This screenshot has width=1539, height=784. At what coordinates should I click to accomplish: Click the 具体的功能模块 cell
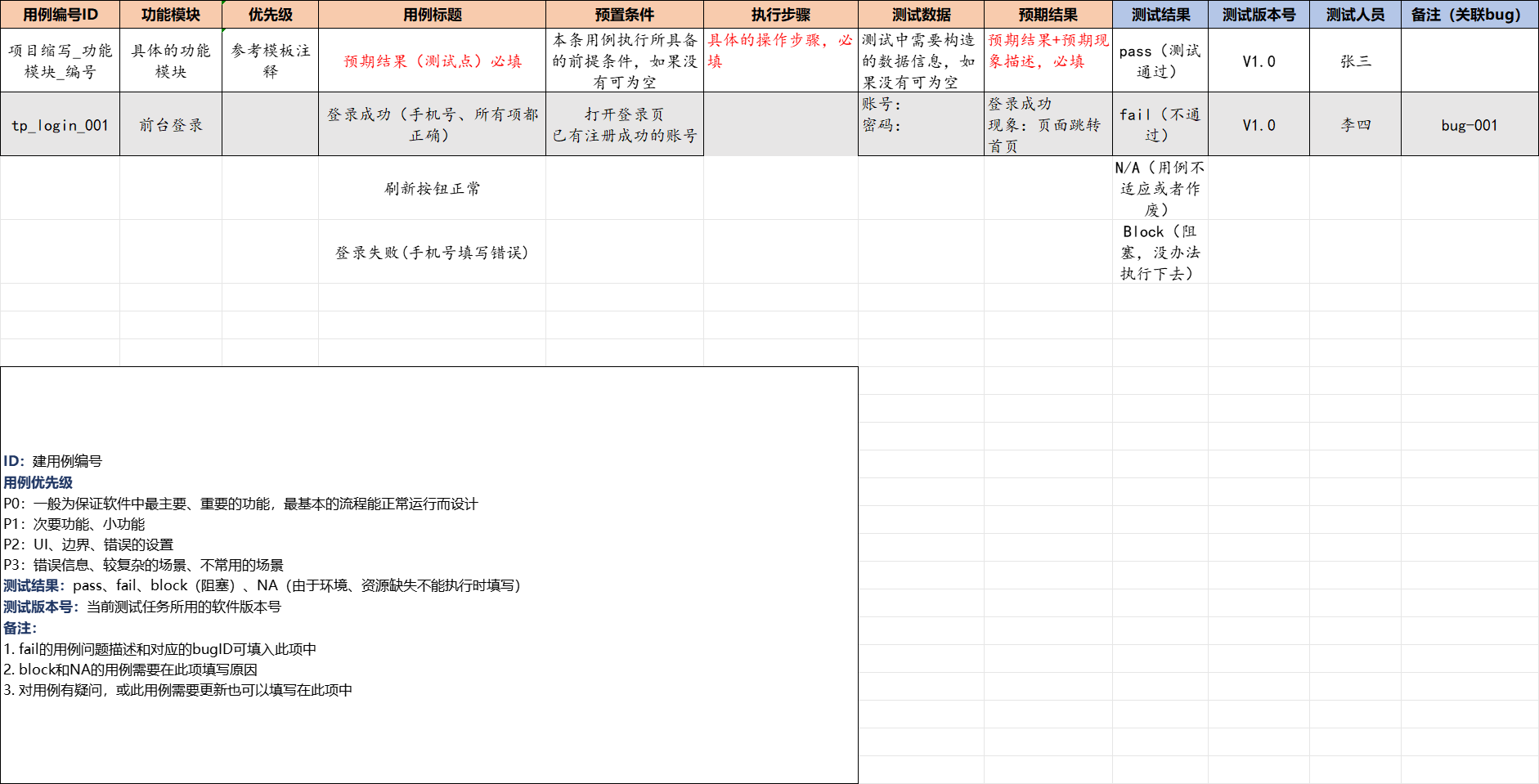(x=171, y=60)
